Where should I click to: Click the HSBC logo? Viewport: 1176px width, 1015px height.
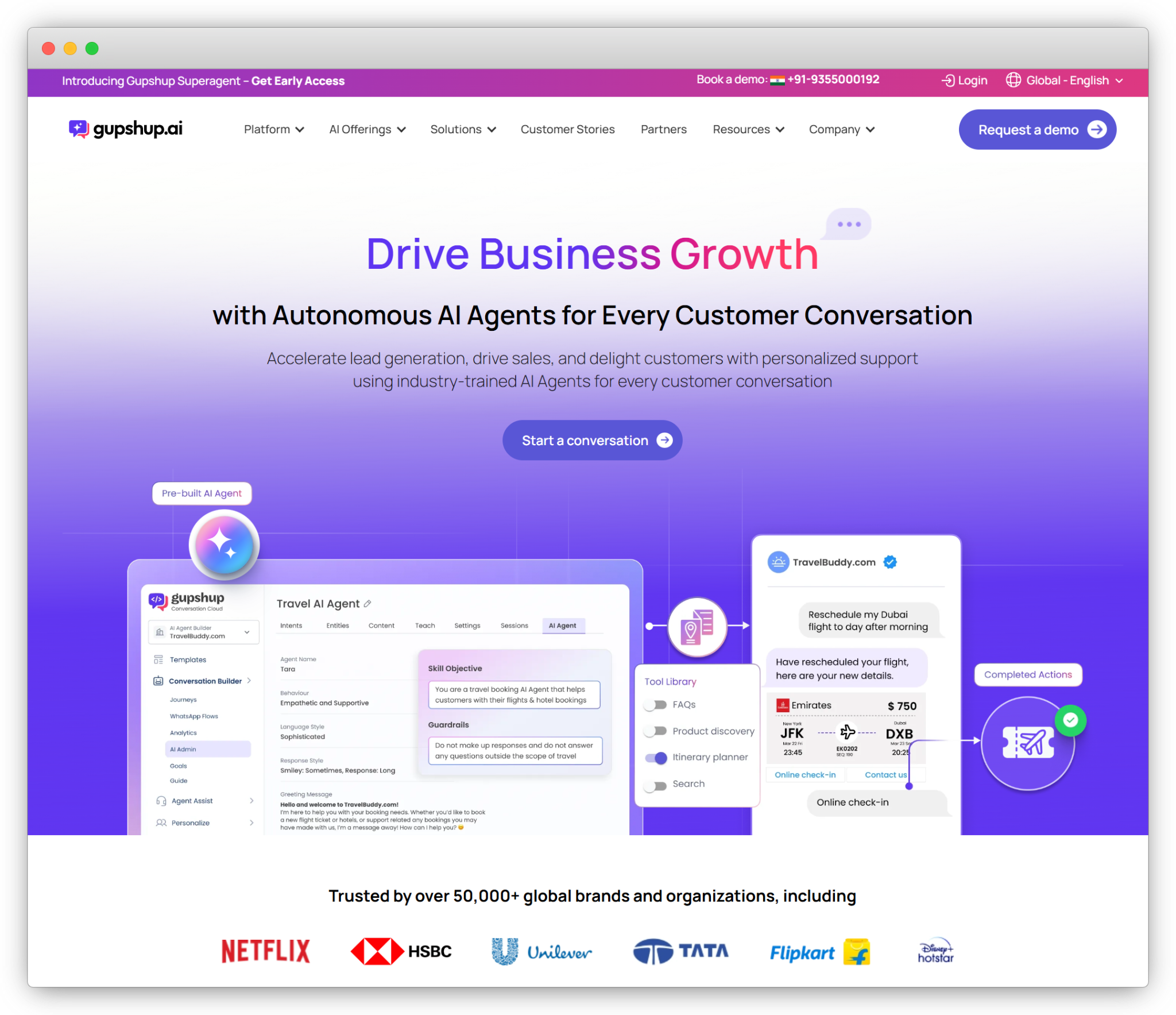pyautogui.click(x=401, y=951)
